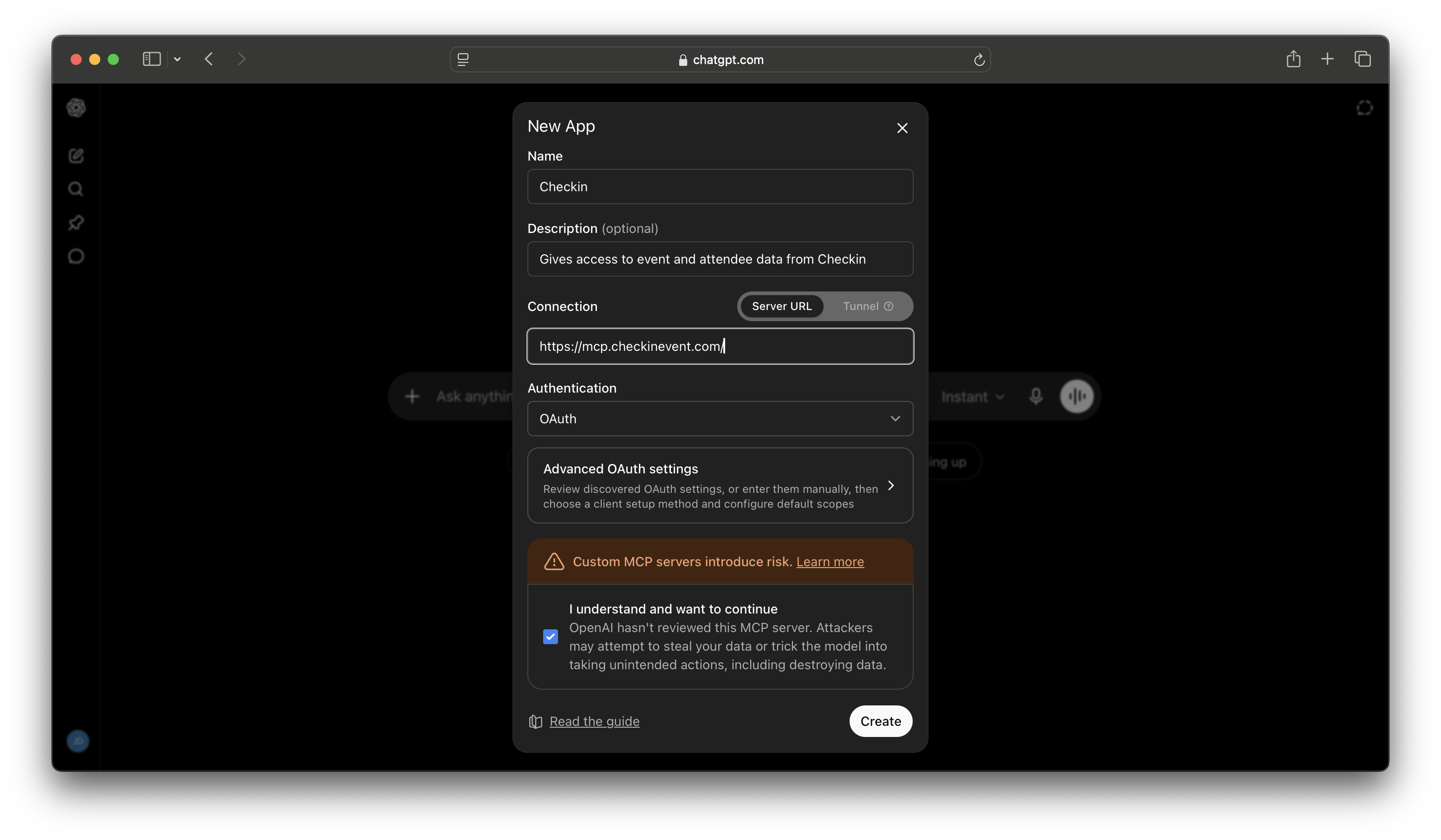The height and width of the screenshot is (840, 1441).
Task: Select the Server URL connection option
Action: tap(782, 306)
